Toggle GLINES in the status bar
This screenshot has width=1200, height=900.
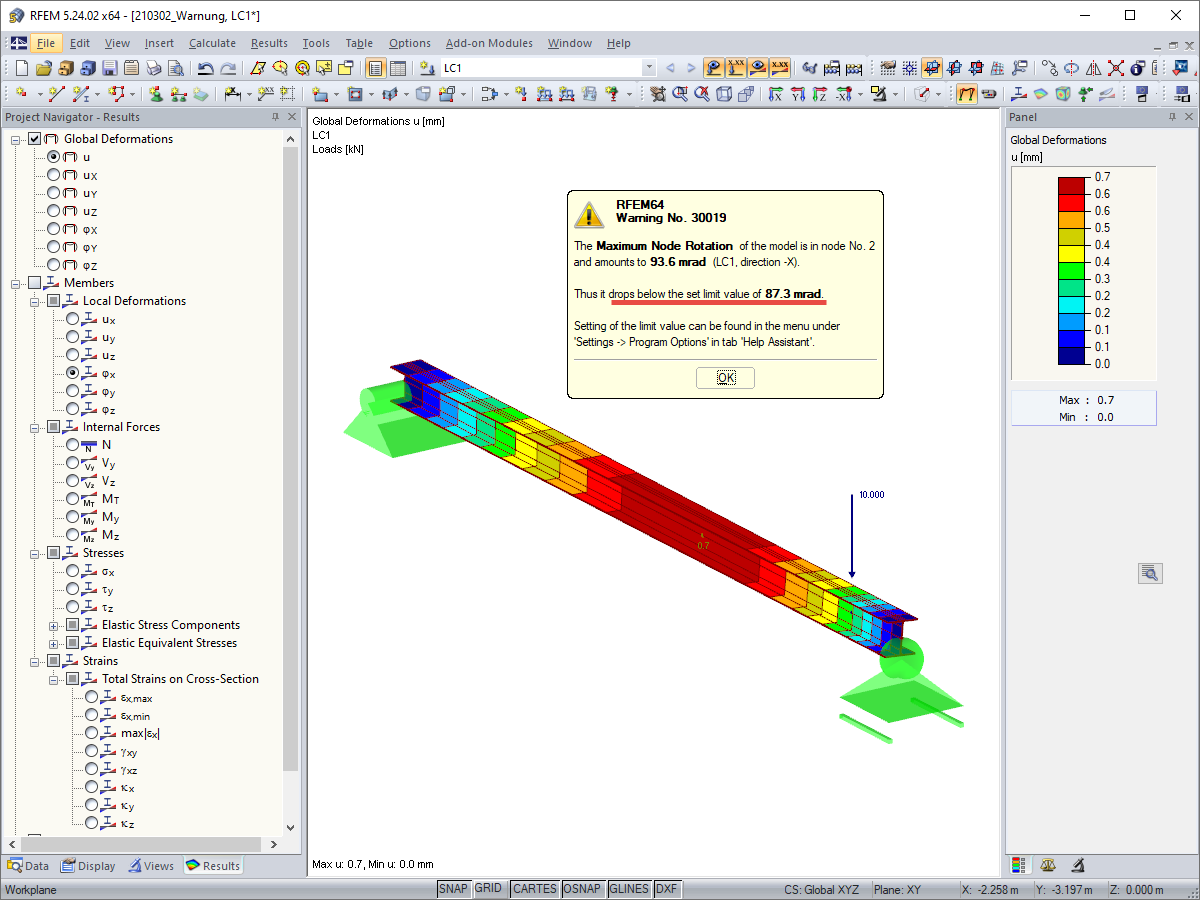click(x=629, y=889)
